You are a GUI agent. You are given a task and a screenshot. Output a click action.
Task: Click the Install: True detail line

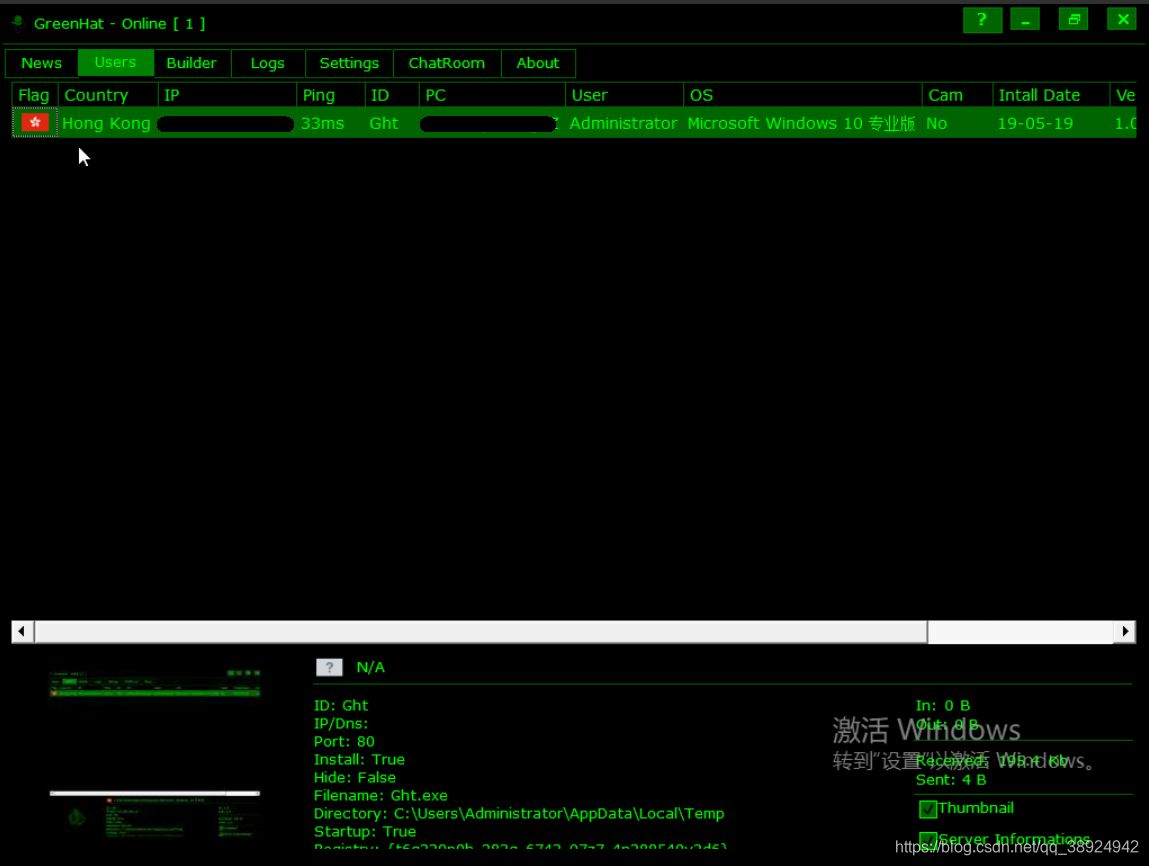tap(359, 760)
